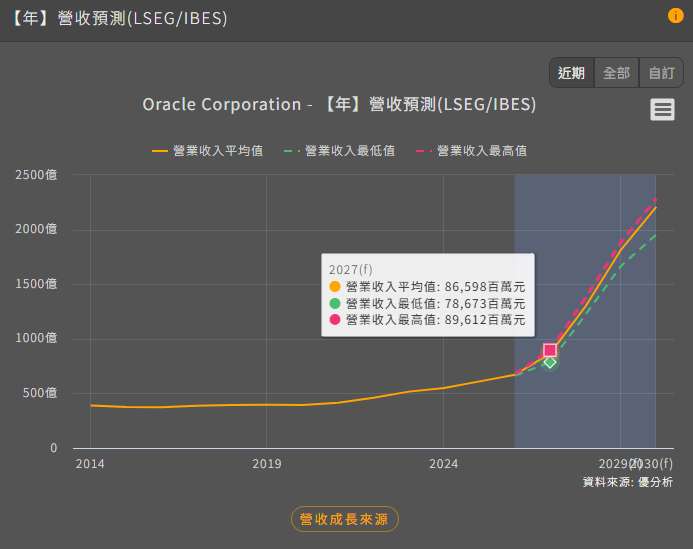Image resolution: width=693 pixels, height=549 pixels.
Task: Click the 2019 x-axis label
Action: coord(267,464)
